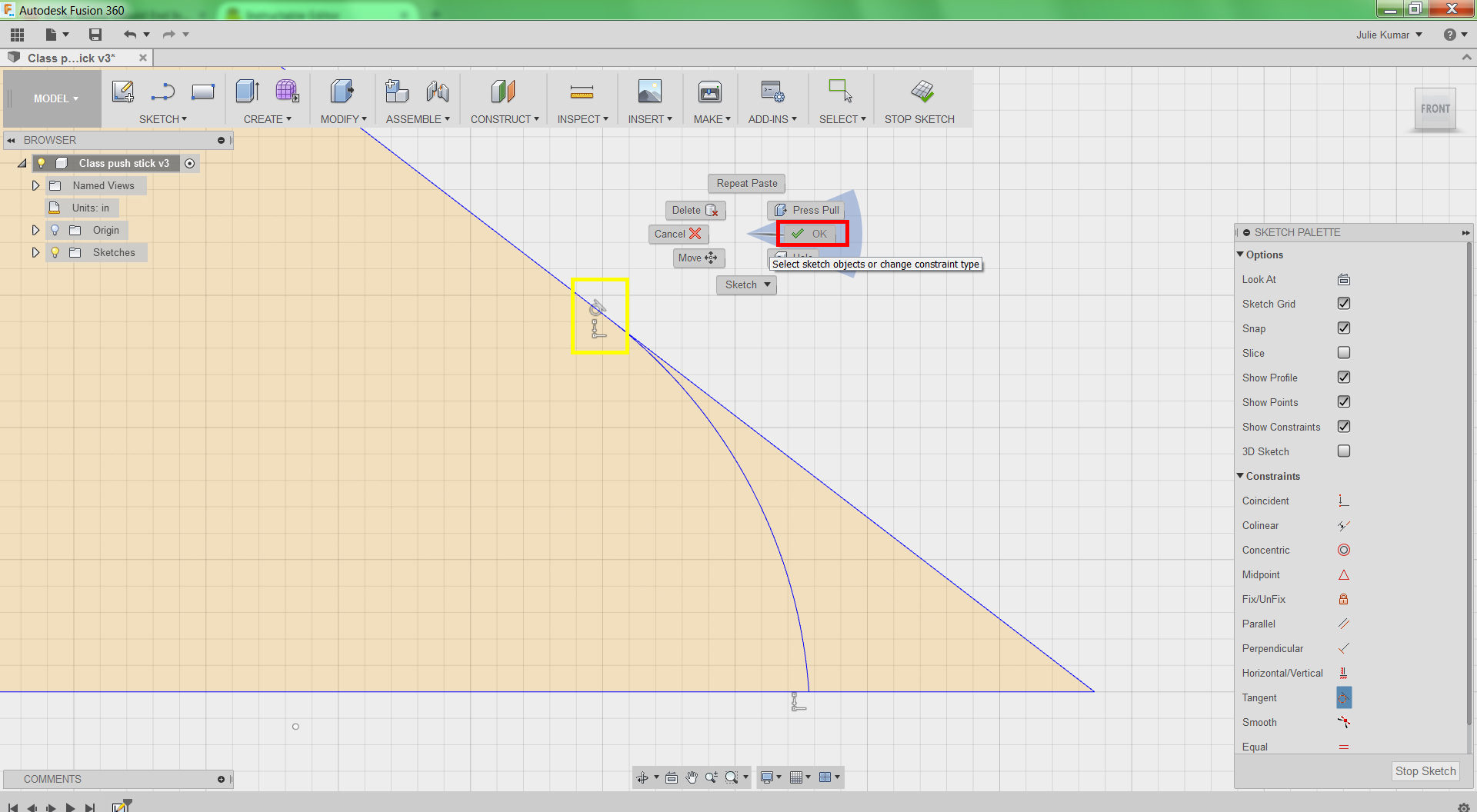Click the Measure icon above INSPECT
The width and height of the screenshot is (1477, 812).
click(582, 93)
